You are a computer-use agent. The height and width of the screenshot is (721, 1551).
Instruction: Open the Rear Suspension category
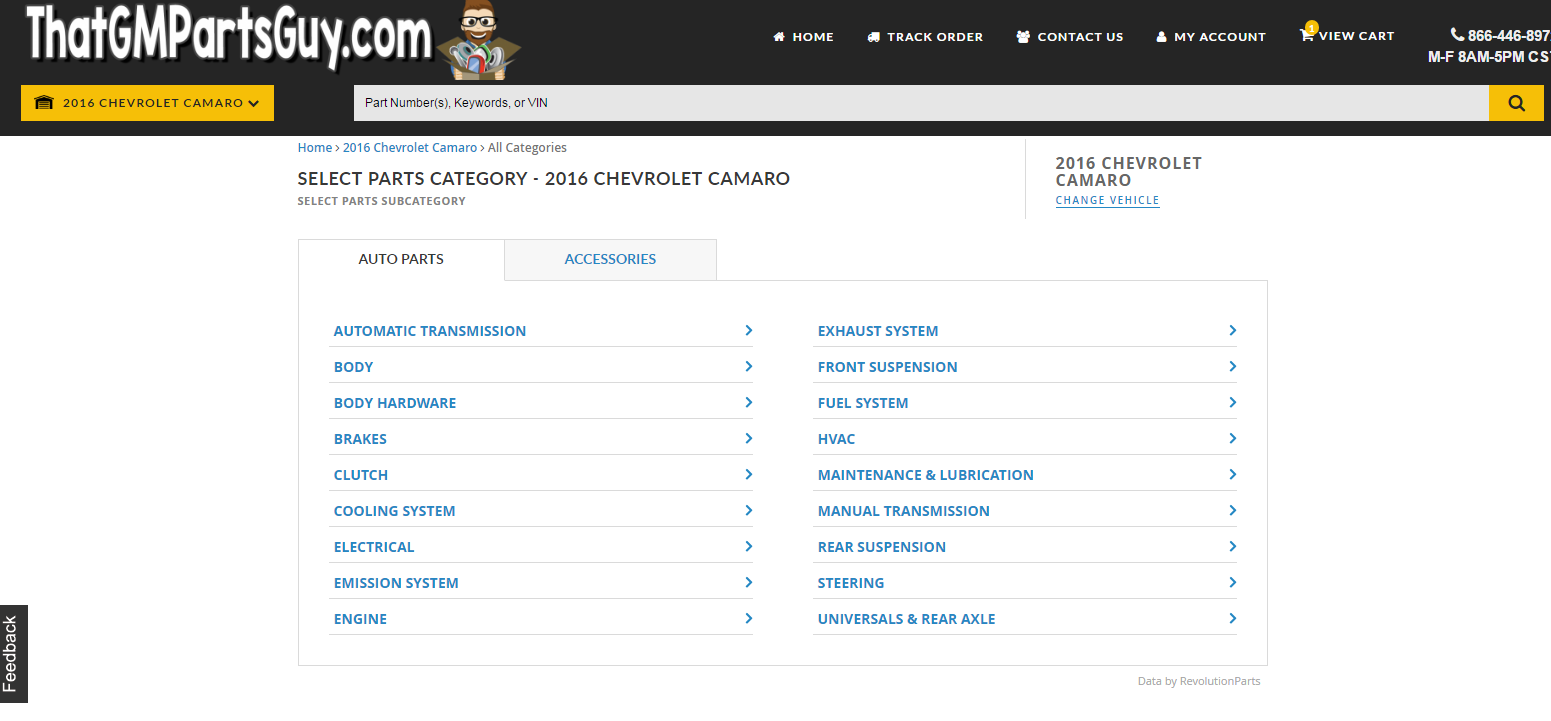1025,546
